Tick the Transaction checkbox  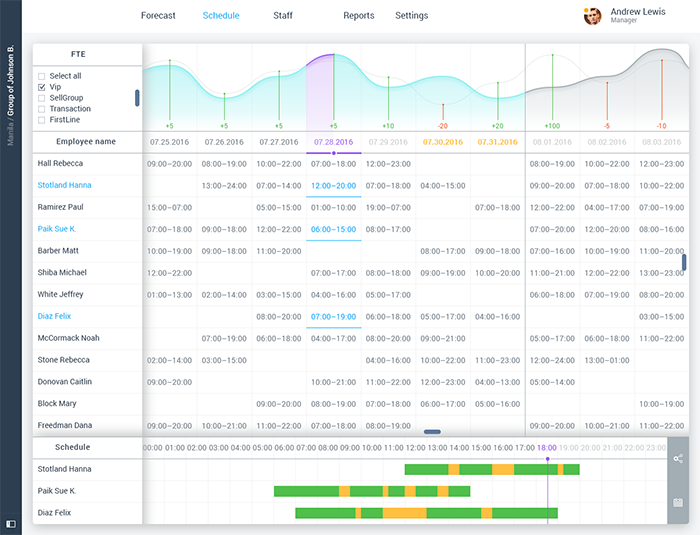point(41,109)
